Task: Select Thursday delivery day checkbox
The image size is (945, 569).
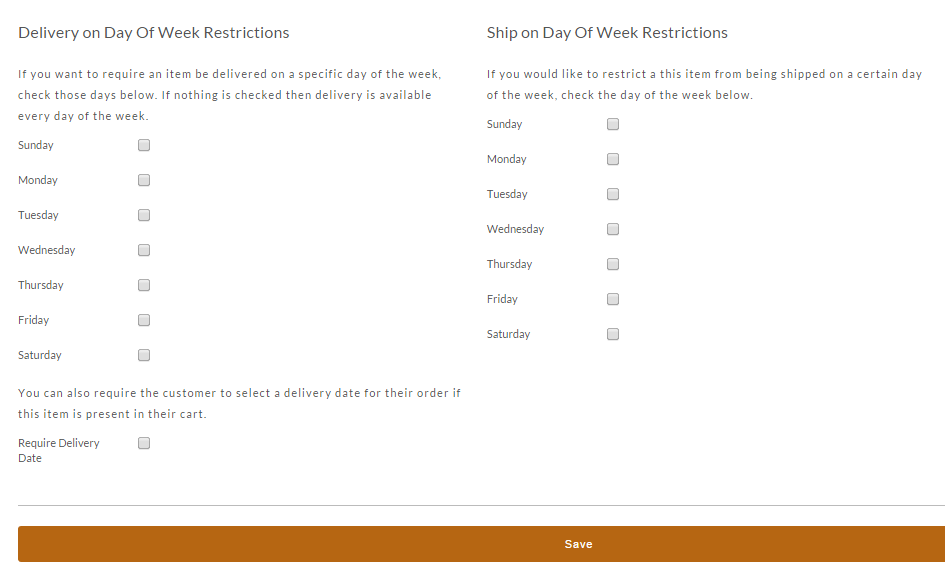Action: [x=143, y=285]
